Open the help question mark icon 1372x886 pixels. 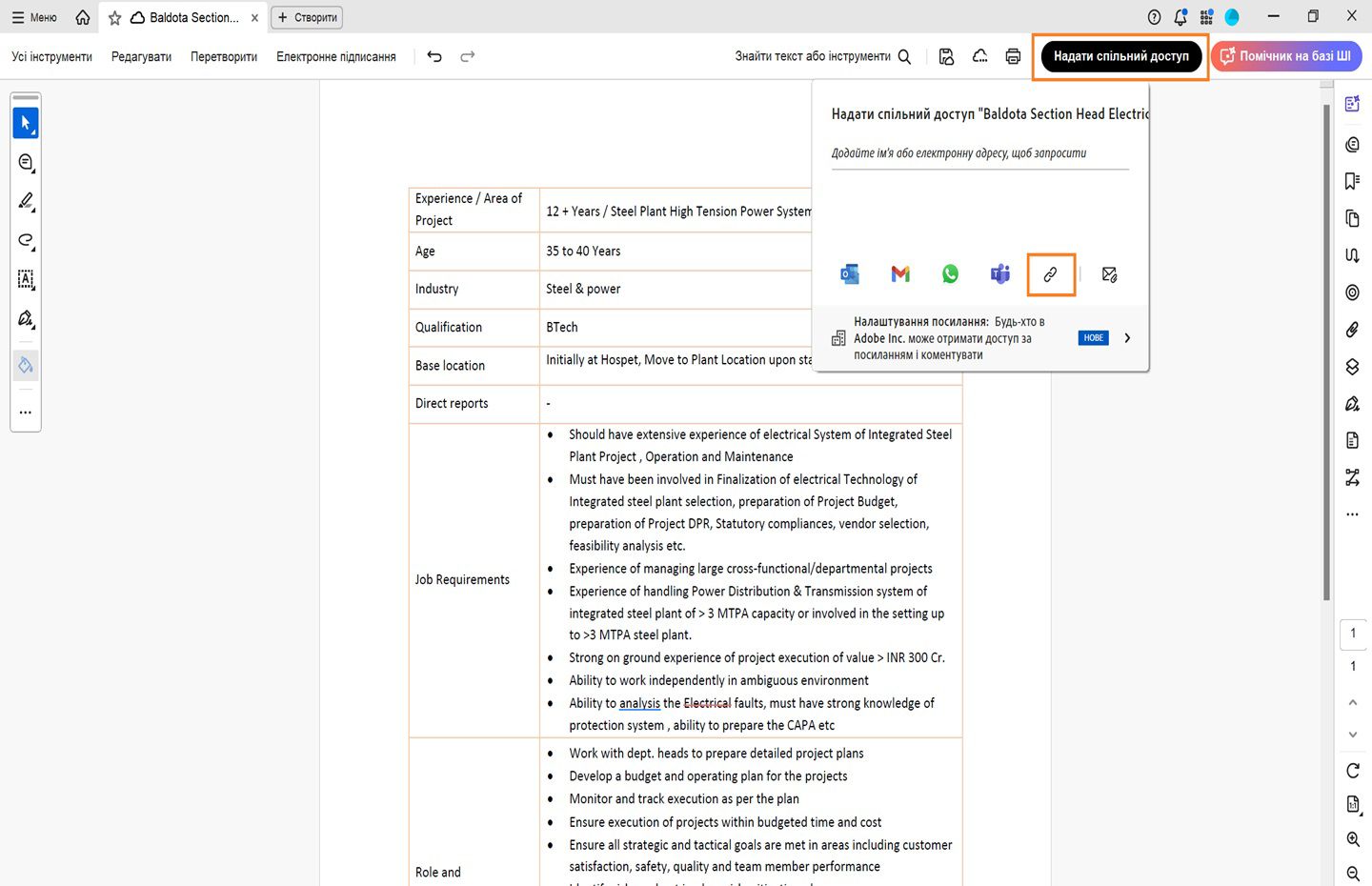click(x=1154, y=17)
